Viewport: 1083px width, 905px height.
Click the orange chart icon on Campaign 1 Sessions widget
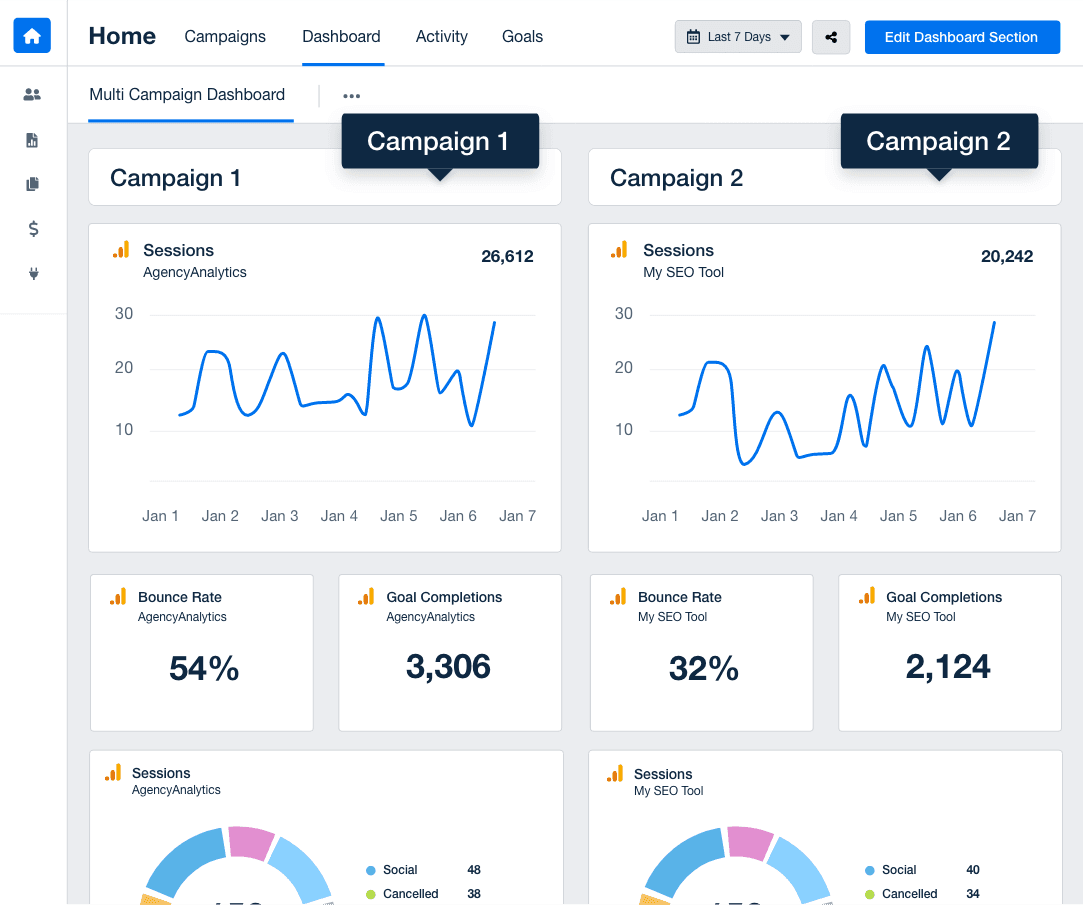121,249
